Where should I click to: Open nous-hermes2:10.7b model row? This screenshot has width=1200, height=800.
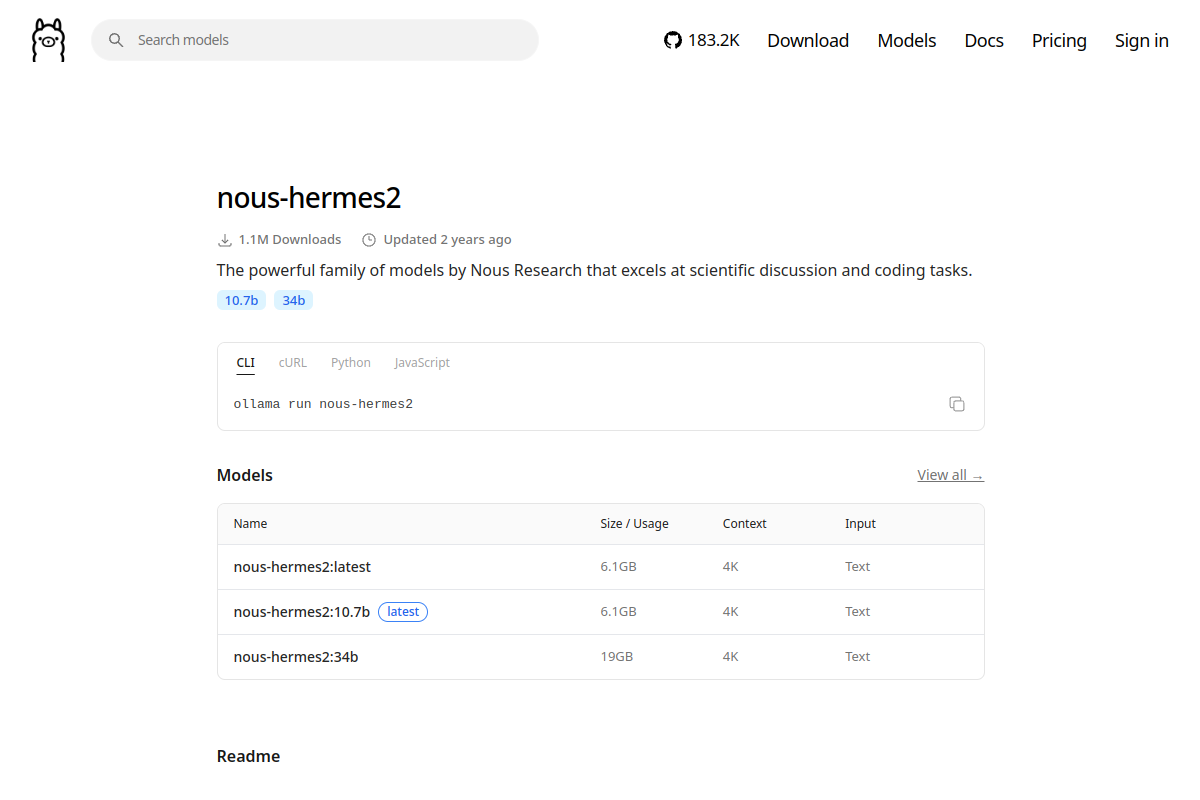pyautogui.click(x=601, y=612)
